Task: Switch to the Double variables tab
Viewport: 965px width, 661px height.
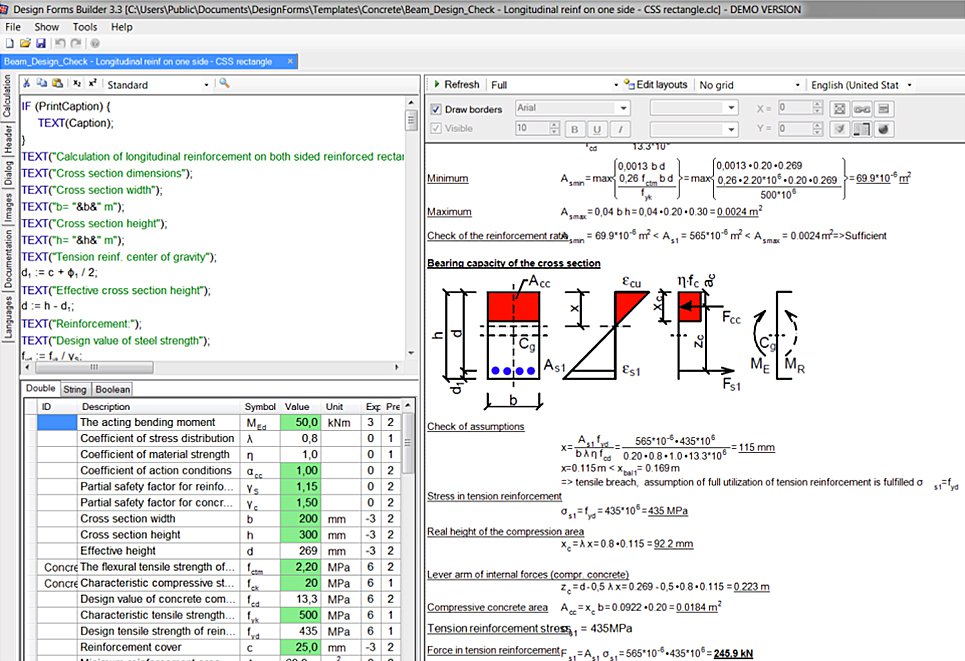Action: click(x=41, y=388)
